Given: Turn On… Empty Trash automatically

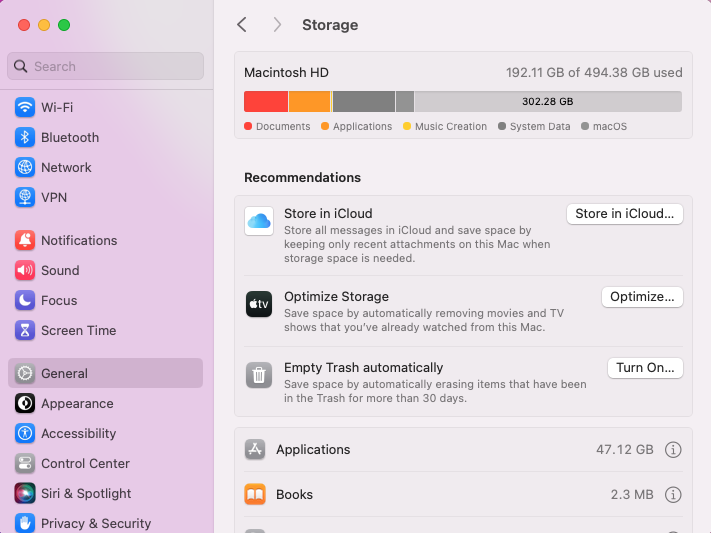Looking at the screenshot, I should [645, 367].
